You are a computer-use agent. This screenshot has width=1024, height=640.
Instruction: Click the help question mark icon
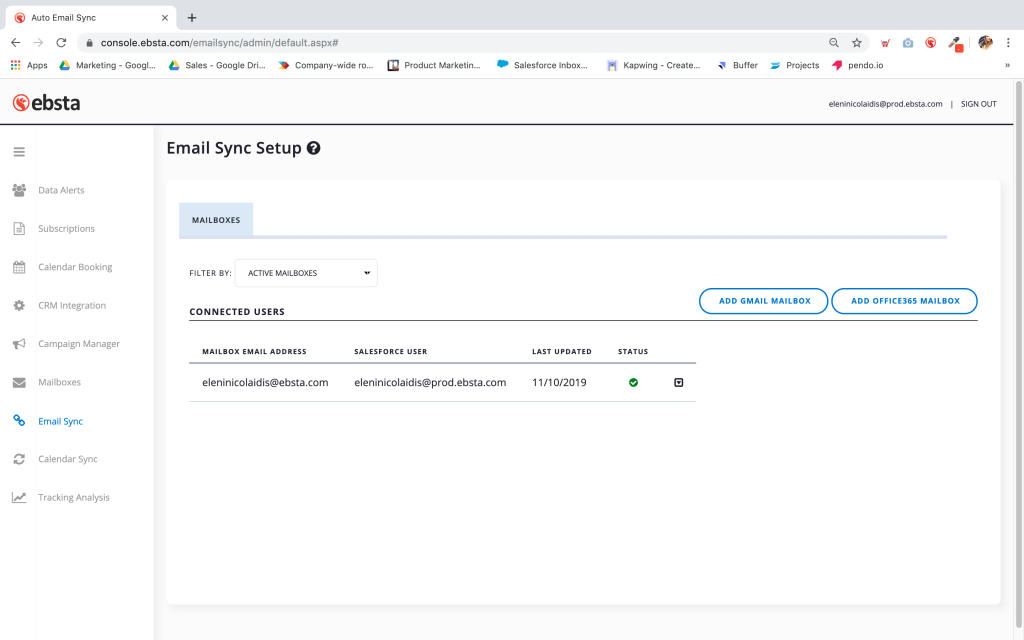[x=314, y=148]
